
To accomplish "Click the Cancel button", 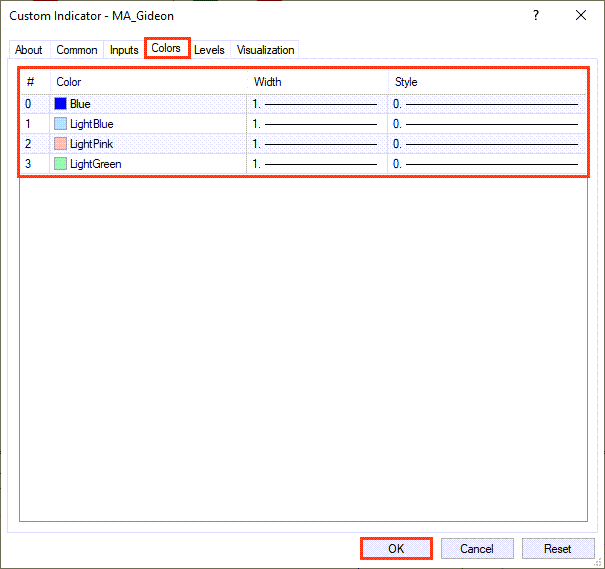I will [477, 549].
